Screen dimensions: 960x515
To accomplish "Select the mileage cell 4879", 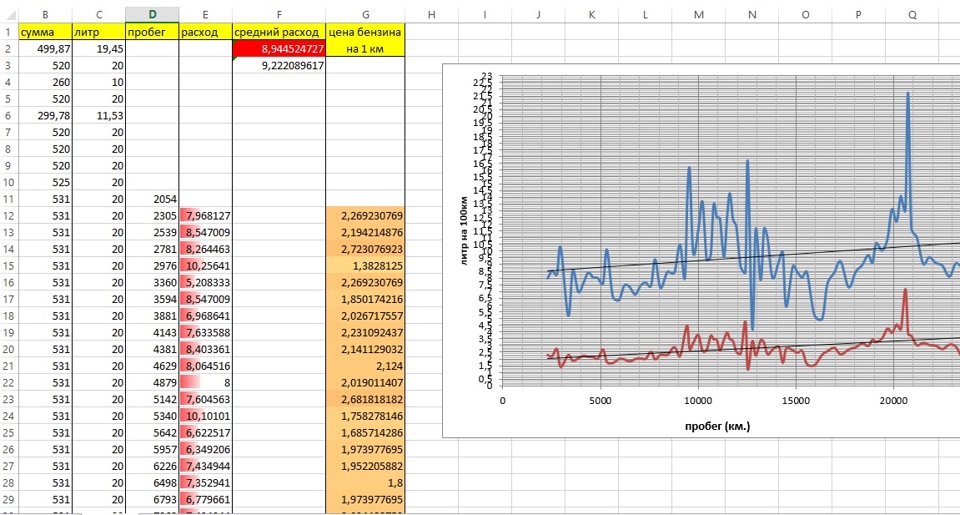I will [x=152, y=383].
